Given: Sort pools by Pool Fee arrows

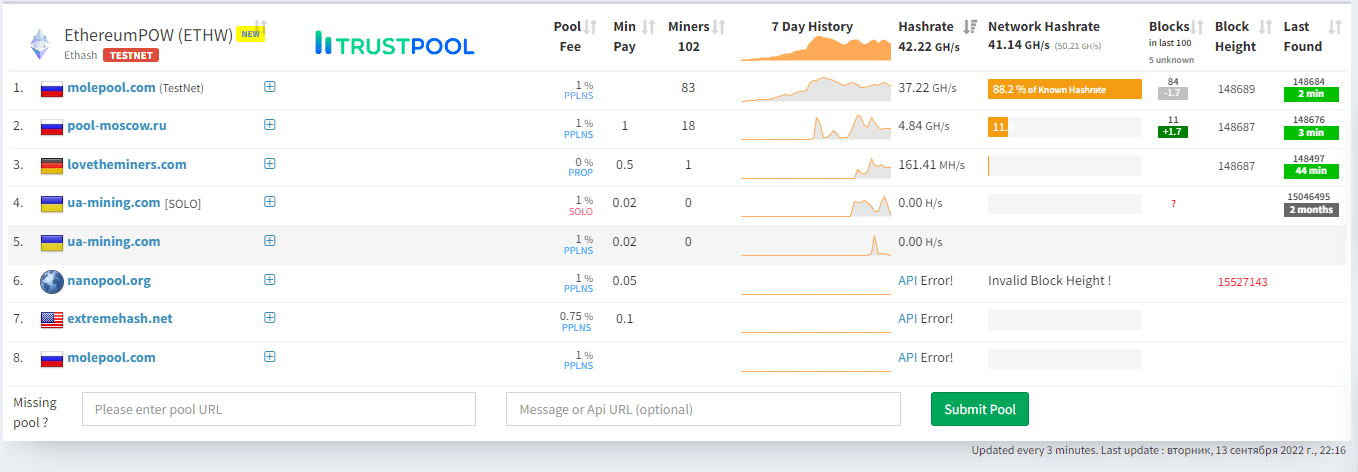Looking at the screenshot, I should 590,27.
